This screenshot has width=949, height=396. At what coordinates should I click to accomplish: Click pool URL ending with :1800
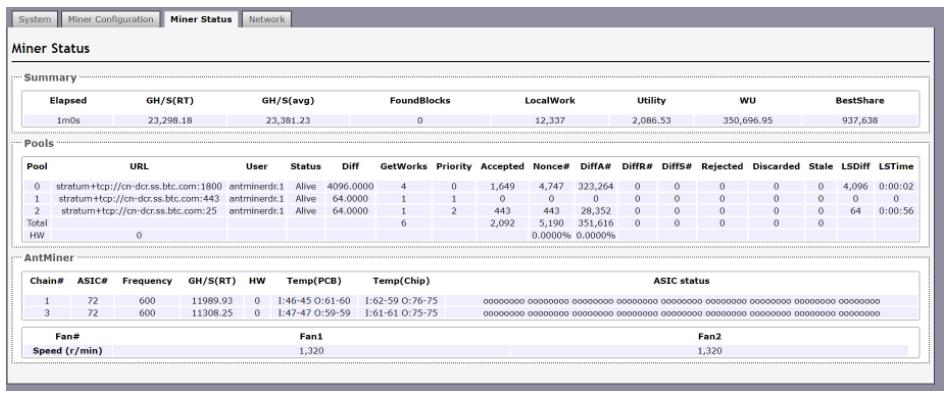coord(139,186)
